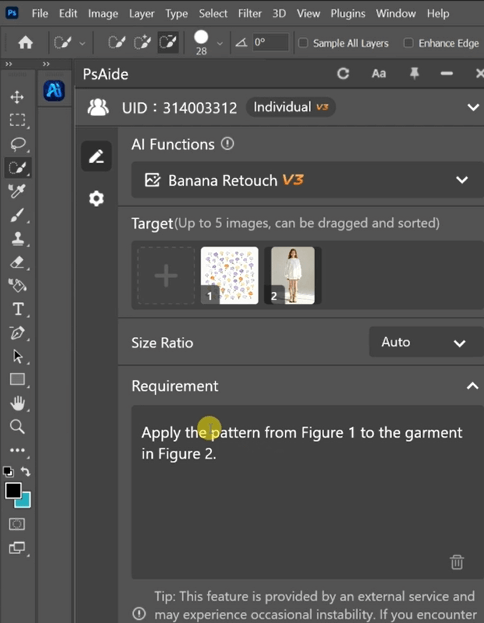Select the Eraser tool
This screenshot has height=623, width=484.
17,262
